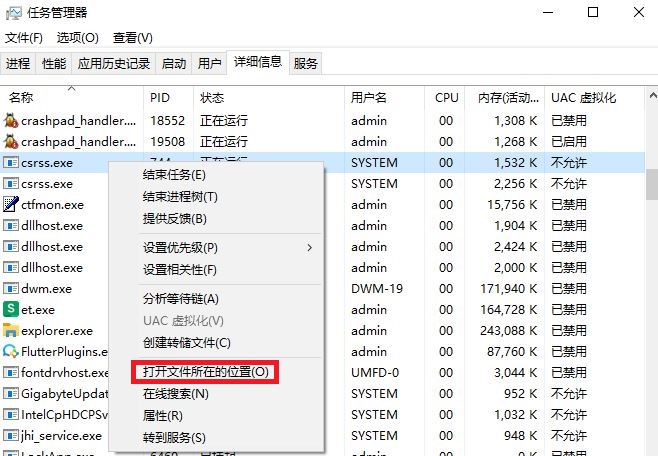Choose 结束任务(E) in the context menu
Image resolution: width=658 pixels, height=456 pixels.
coord(175,175)
